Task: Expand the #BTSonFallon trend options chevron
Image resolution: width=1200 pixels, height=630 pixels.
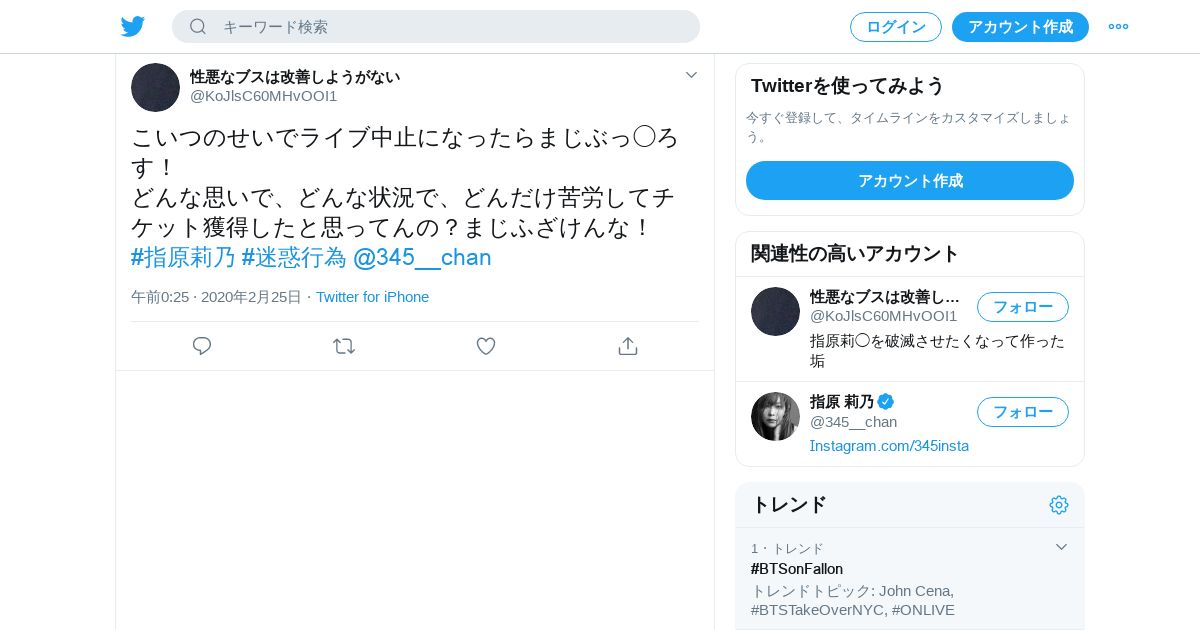Action: (1061, 547)
